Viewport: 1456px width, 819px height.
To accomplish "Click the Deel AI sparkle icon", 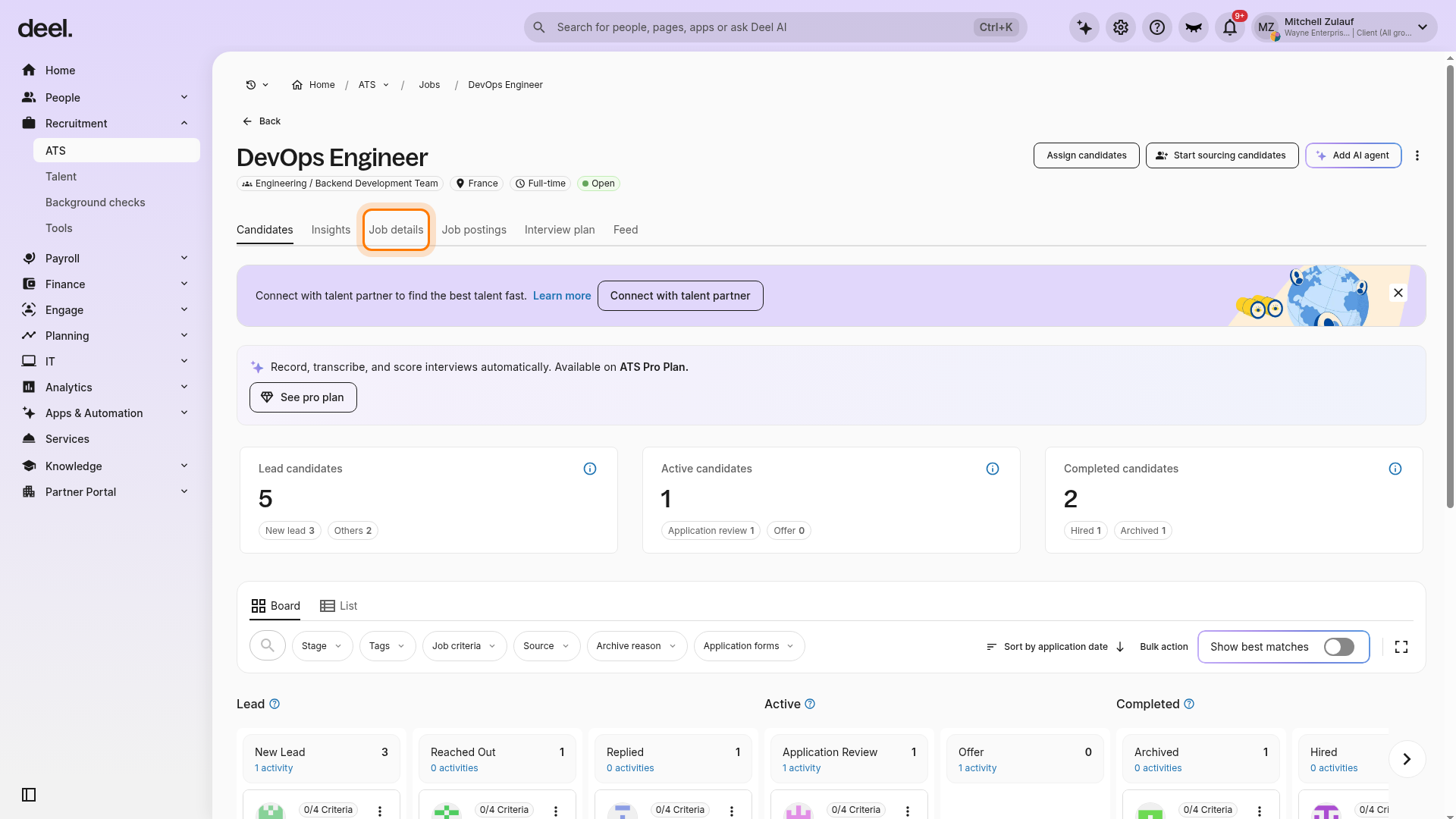I will [x=1084, y=28].
